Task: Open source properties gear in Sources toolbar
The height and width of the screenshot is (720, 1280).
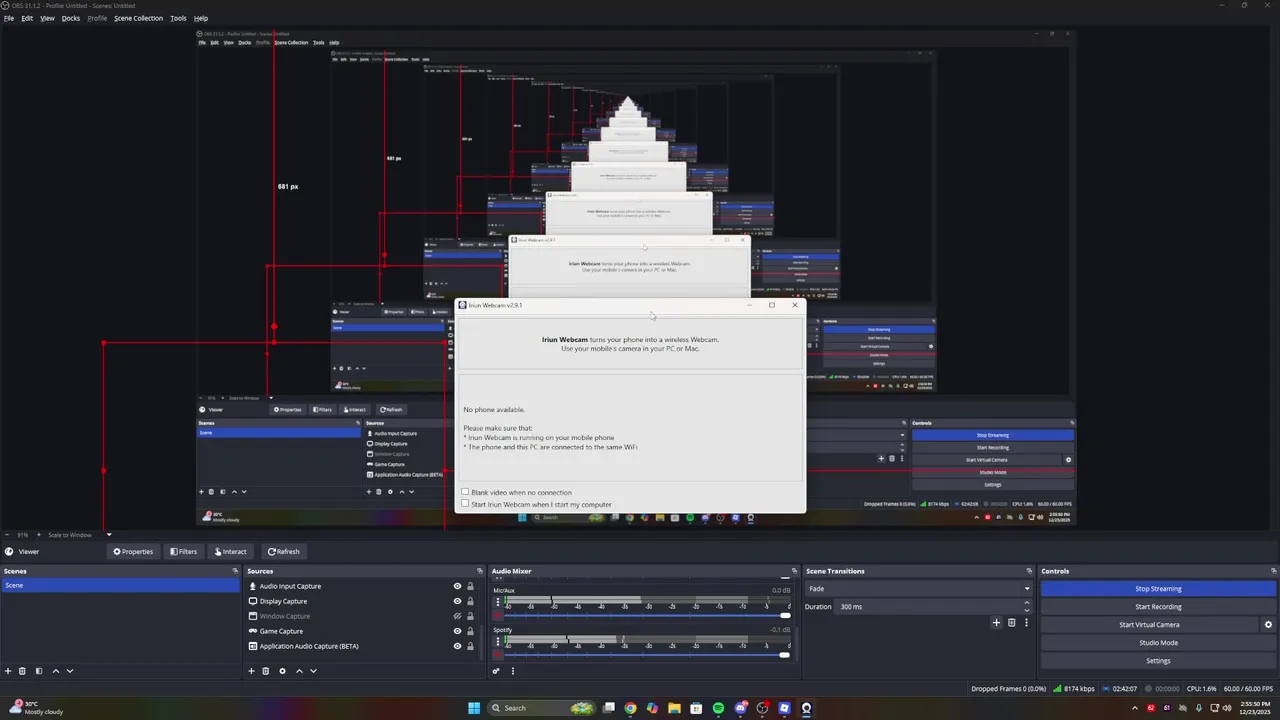Action: pyautogui.click(x=282, y=671)
